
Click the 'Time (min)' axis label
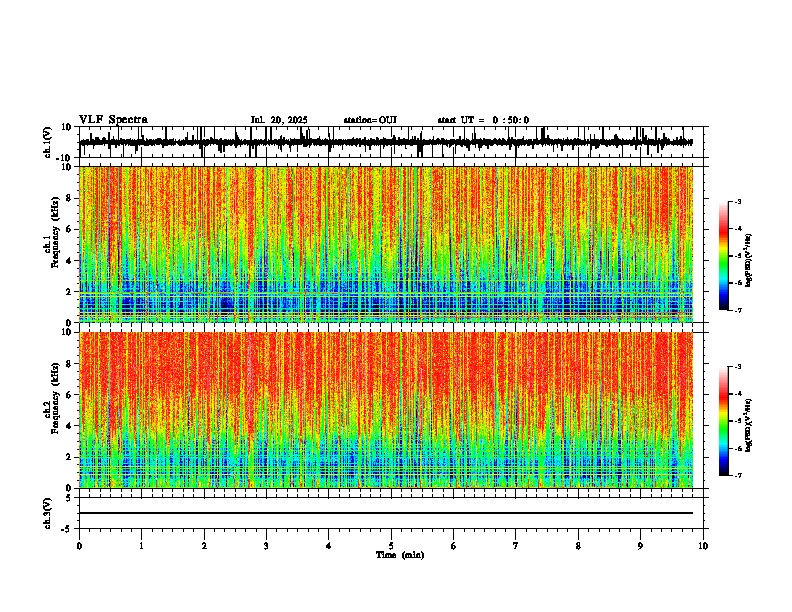[x=400, y=555]
